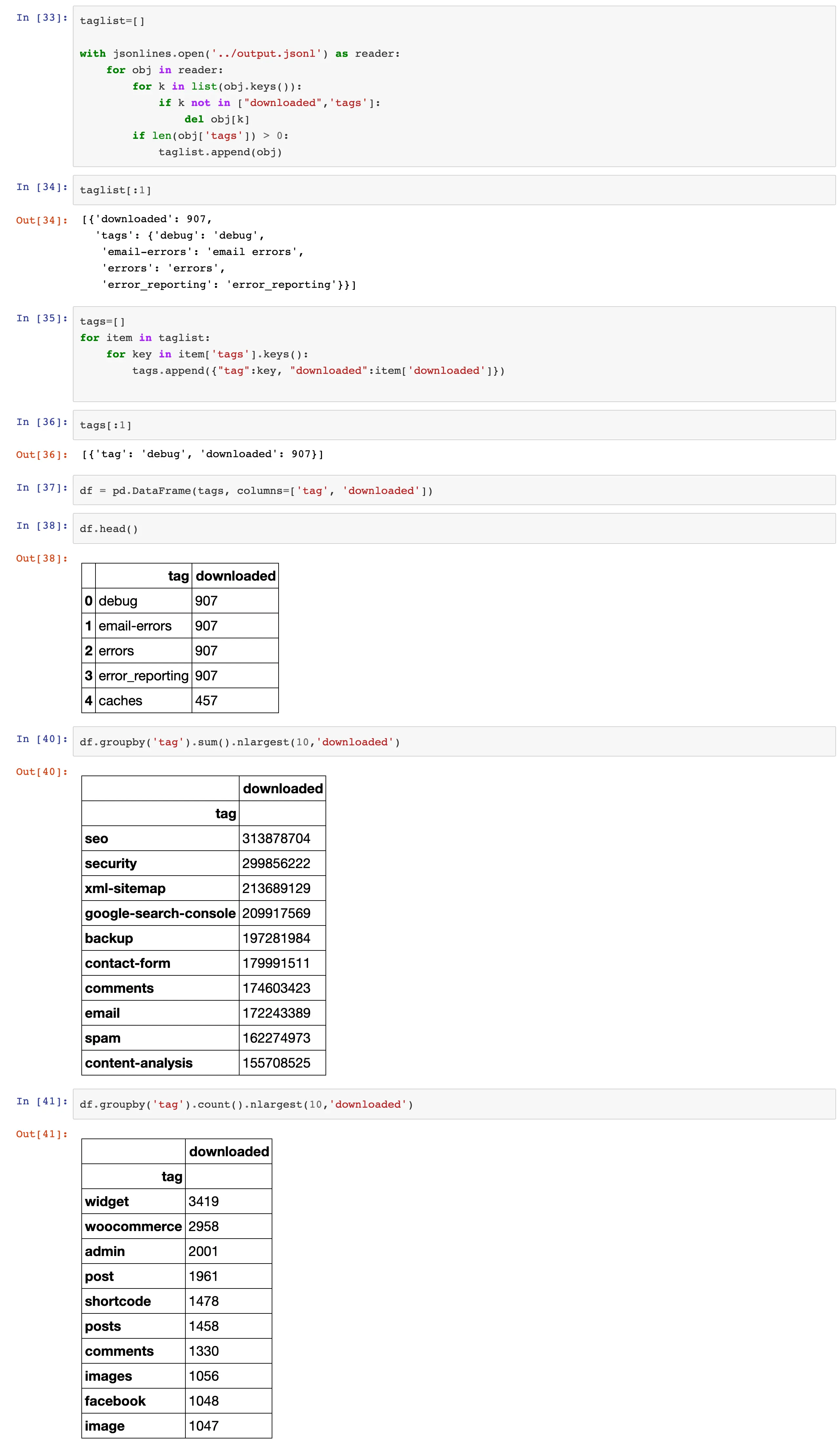Click the 'woocommerce' row label
This screenshot has height=1447, width=840.
(133, 1226)
